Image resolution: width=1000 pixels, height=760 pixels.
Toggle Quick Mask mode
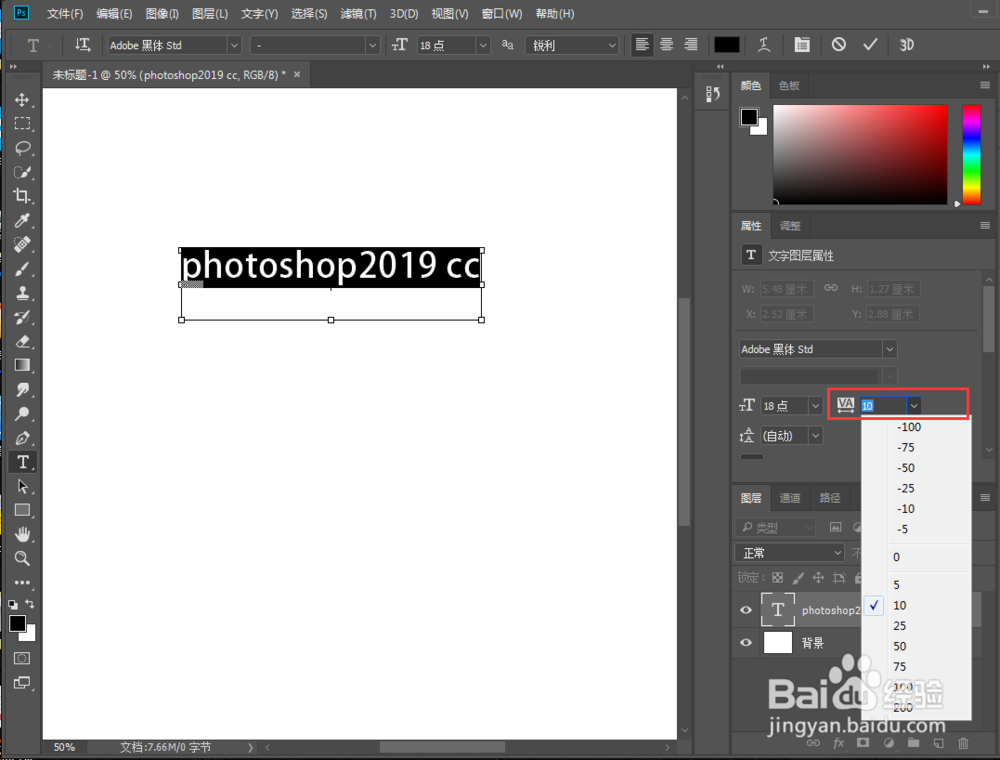[x=22, y=658]
